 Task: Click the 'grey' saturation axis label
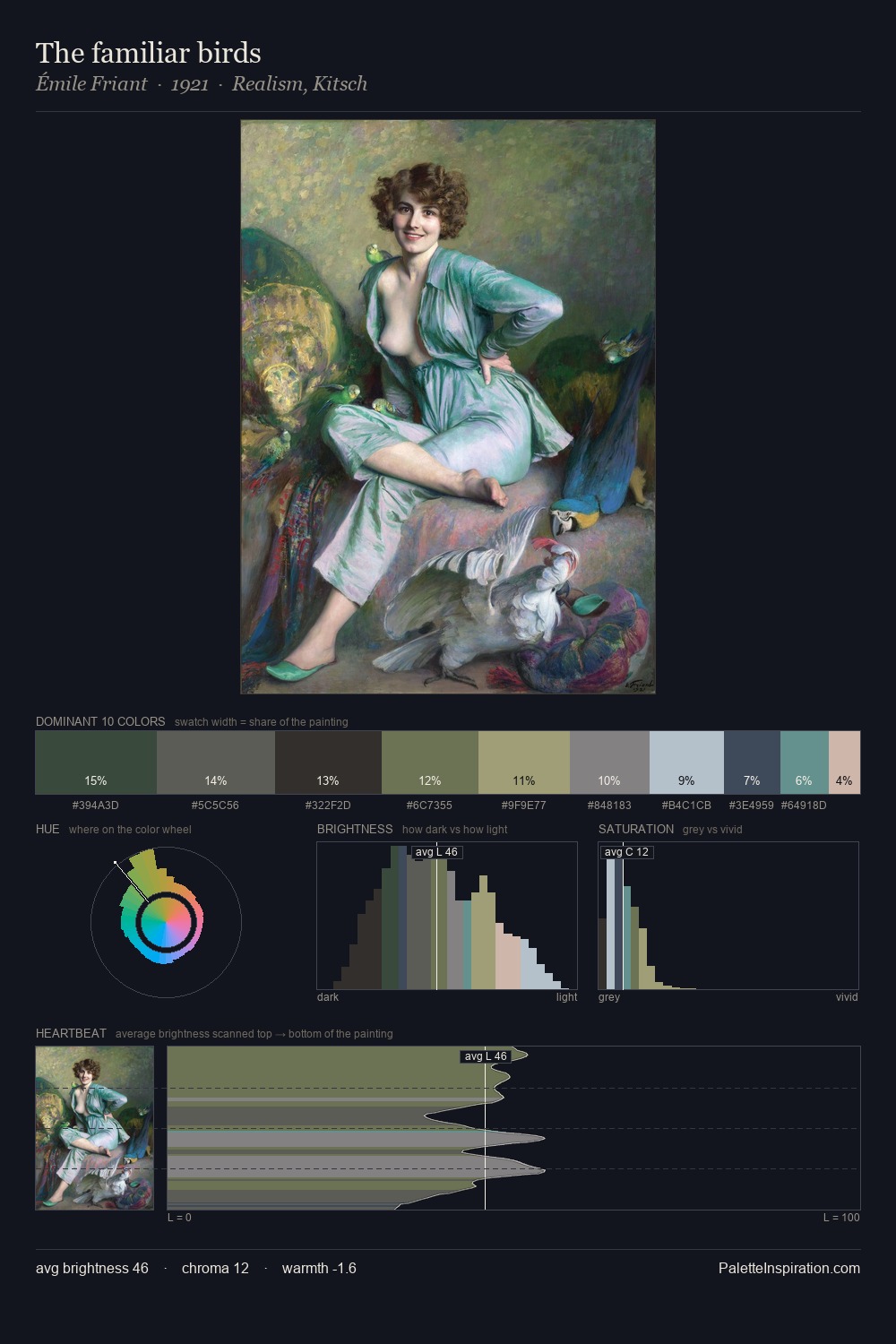(609, 996)
